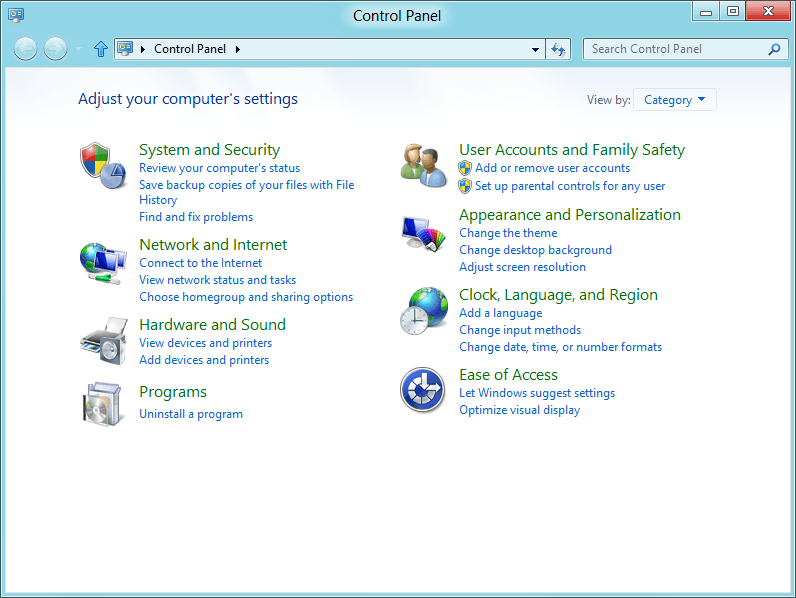Open Uninstall a program link
Image resolution: width=796 pixels, height=598 pixels.
(191, 414)
